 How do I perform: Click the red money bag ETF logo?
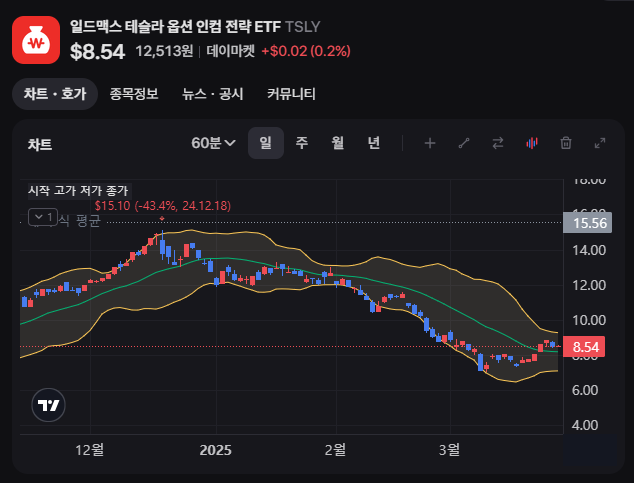point(36,40)
